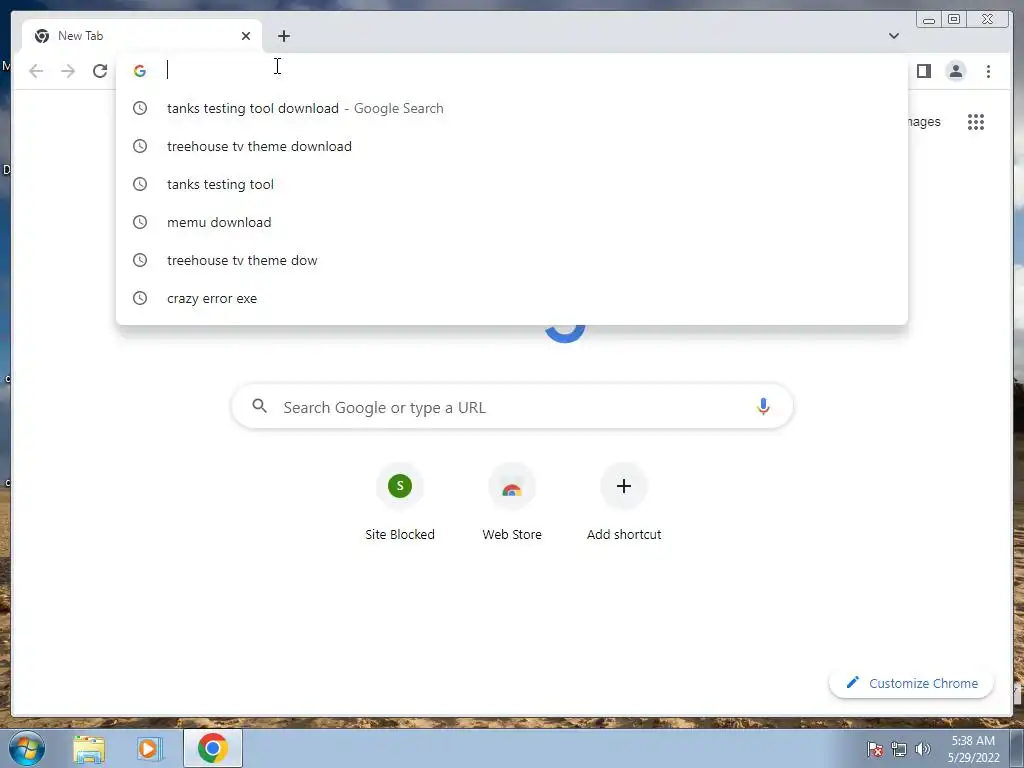This screenshot has height=768, width=1024.
Task: Select 'memu download' history suggestion
Action: (511, 222)
